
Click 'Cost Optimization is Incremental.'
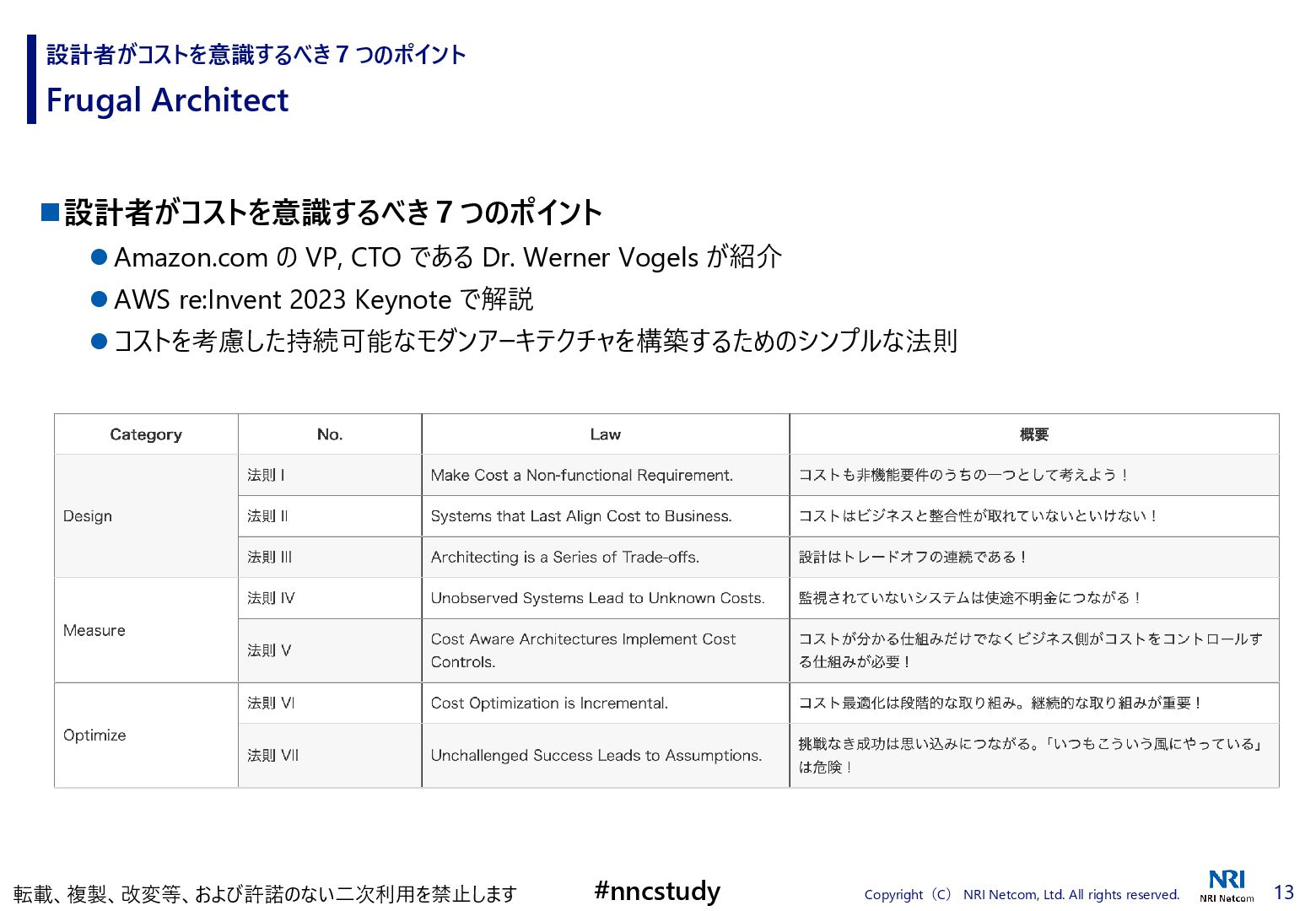point(549,703)
